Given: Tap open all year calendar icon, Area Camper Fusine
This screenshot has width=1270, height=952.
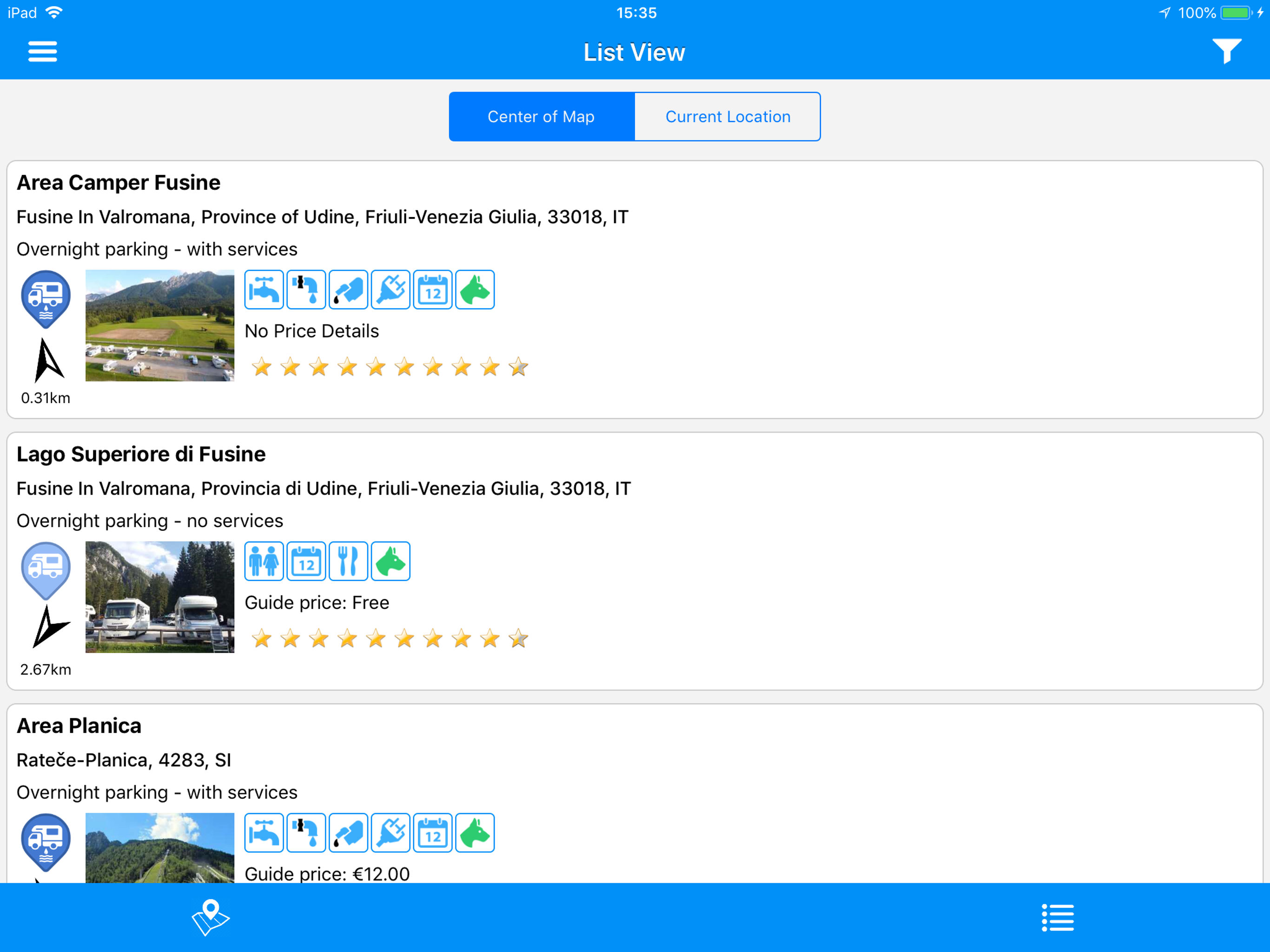Looking at the screenshot, I should tap(433, 290).
